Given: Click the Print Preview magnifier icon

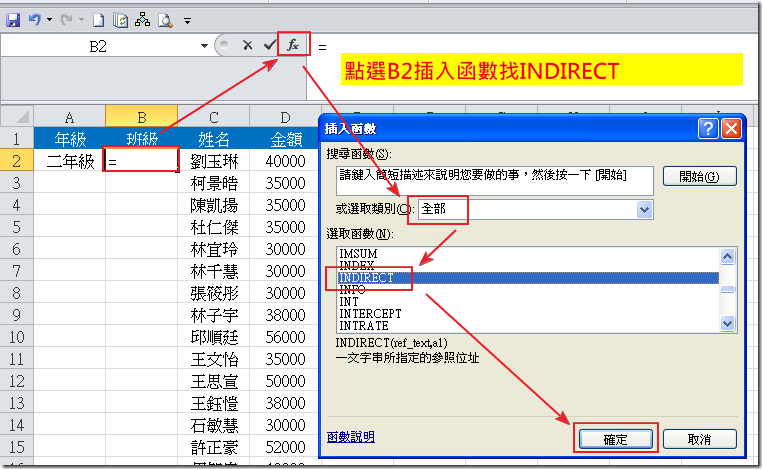Looking at the screenshot, I should [x=165, y=20].
